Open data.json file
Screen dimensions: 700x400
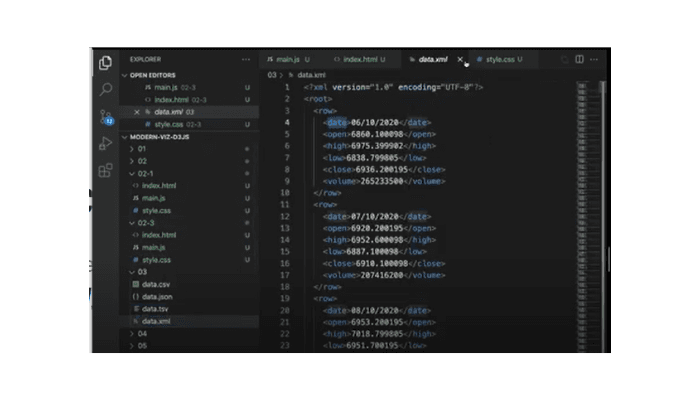(189, 296)
